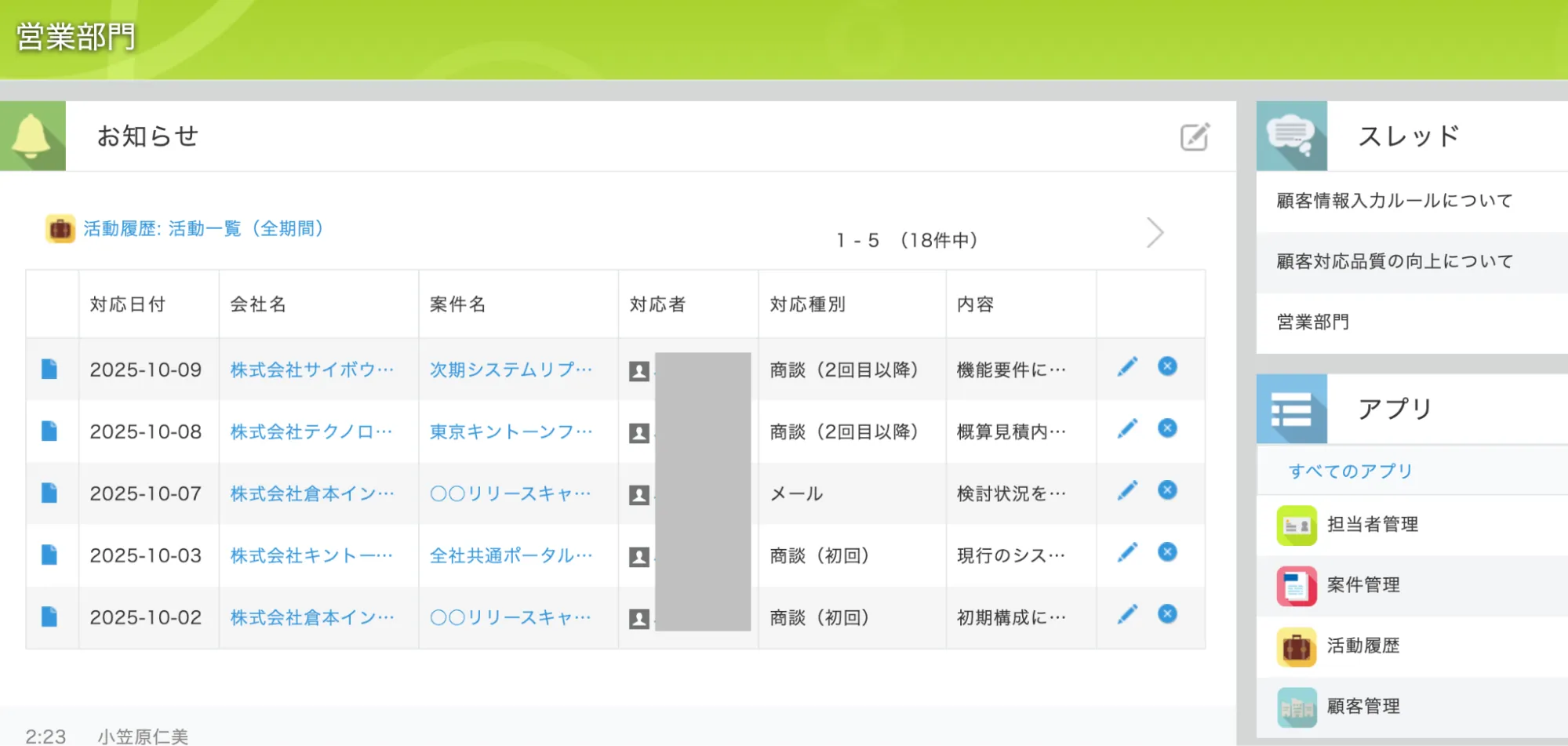Screen dimensions: 1568x746
Task: Open company link 株式会社サイボウ…
Action: coord(311,369)
